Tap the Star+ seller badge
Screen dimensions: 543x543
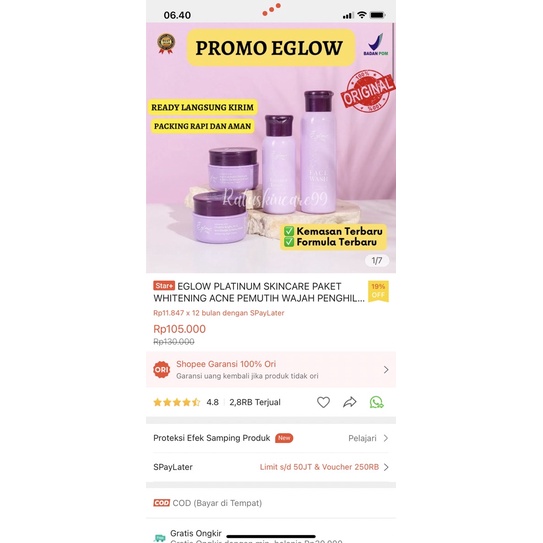tap(164, 286)
